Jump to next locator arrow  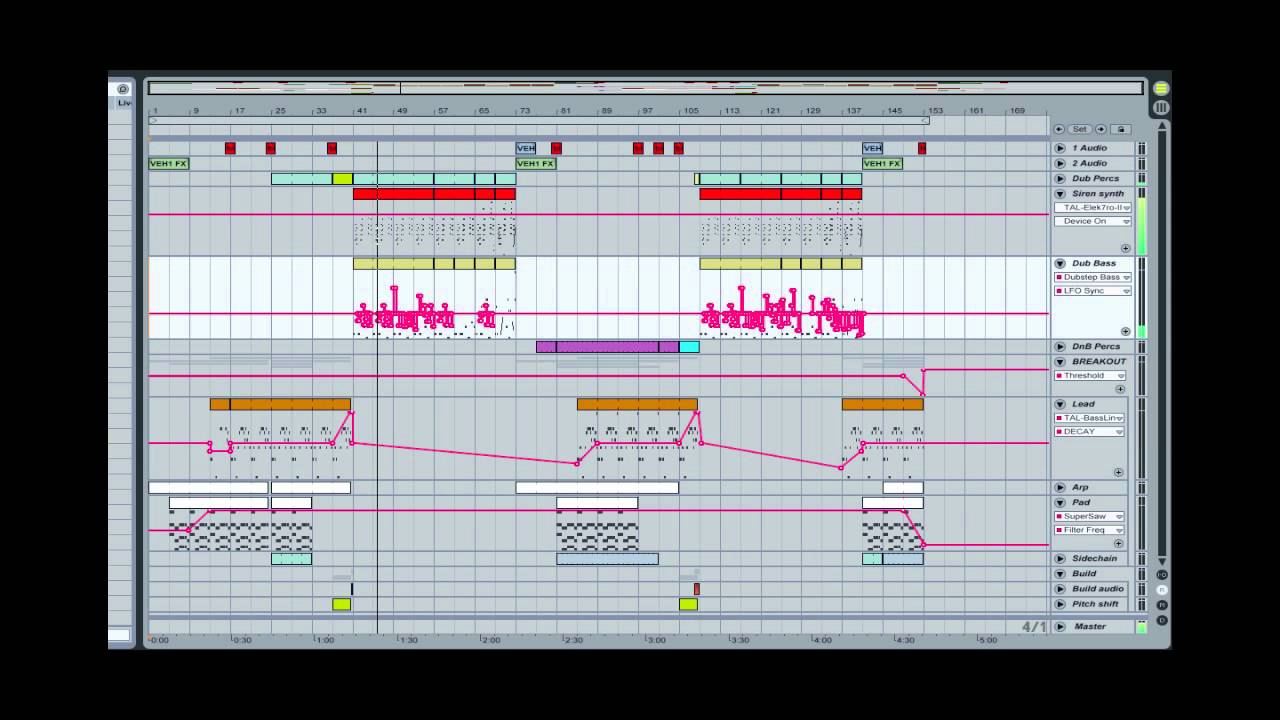click(1101, 129)
